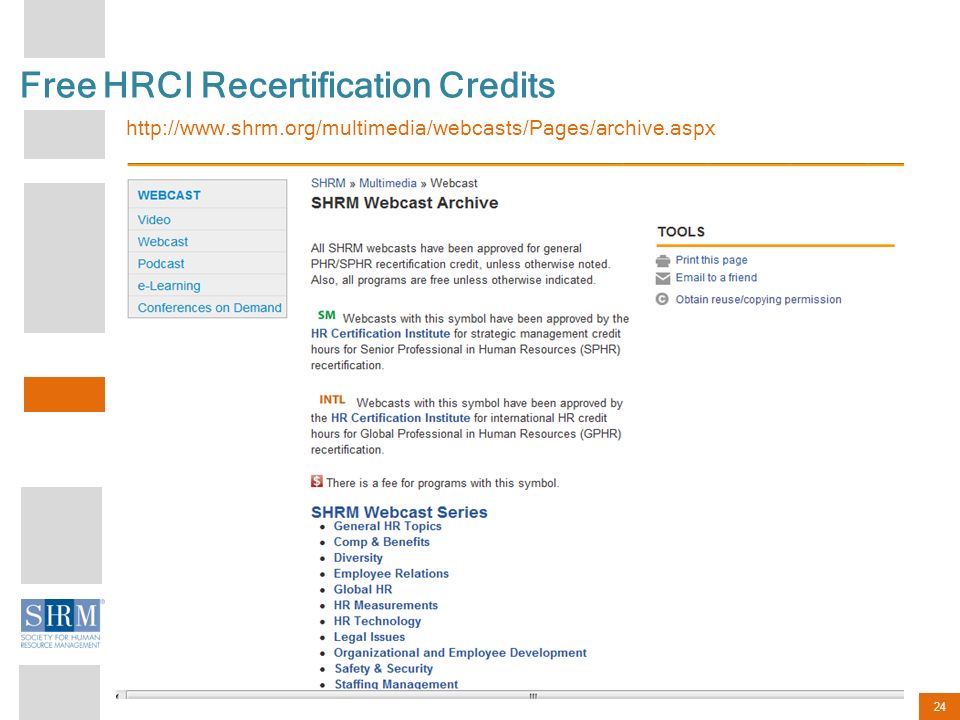This screenshot has width=960, height=720.
Task: Click the horizontal scrollbar at page bottom
Action: click(514, 696)
